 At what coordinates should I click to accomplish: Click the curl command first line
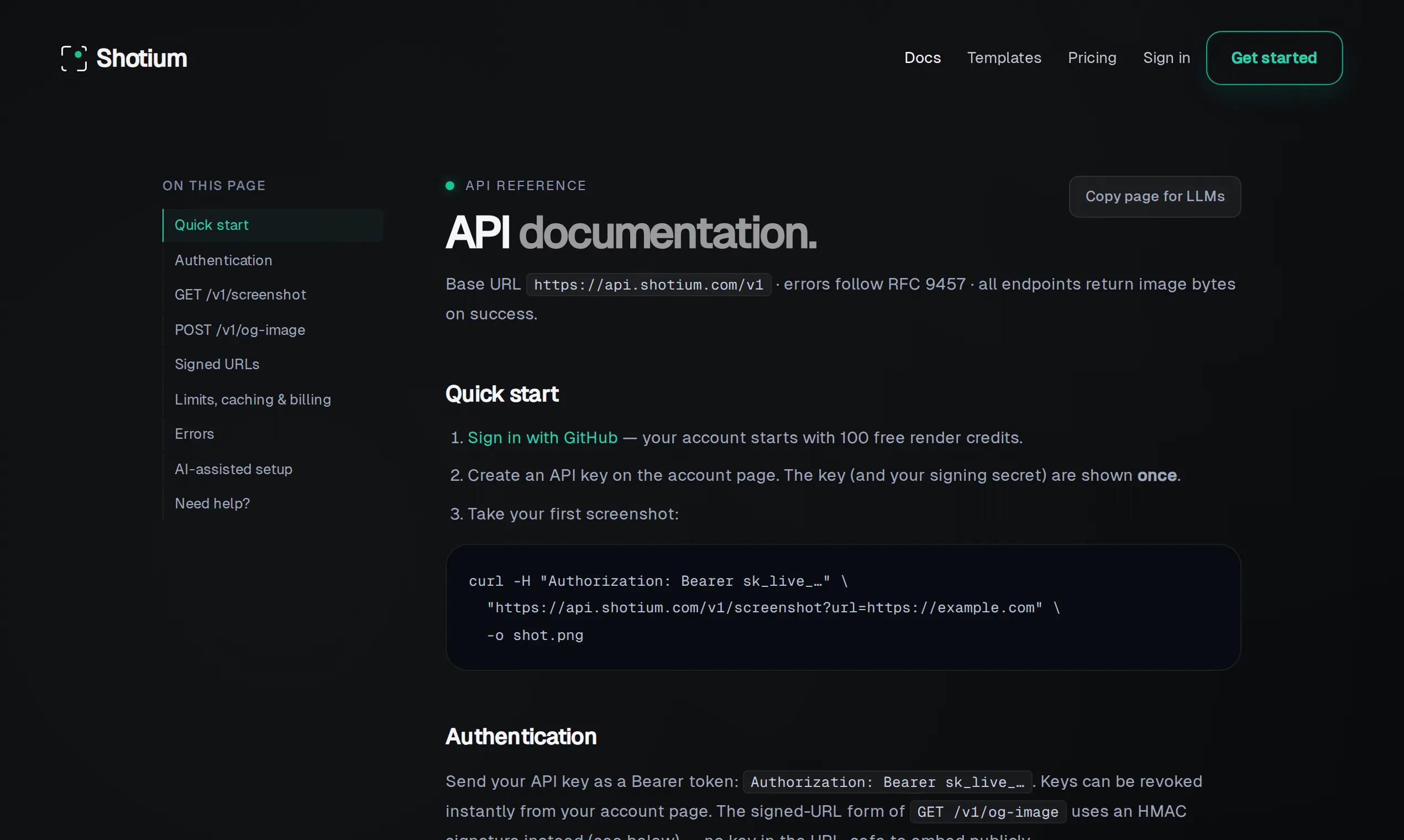pyautogui.click(x=658, y=581)
